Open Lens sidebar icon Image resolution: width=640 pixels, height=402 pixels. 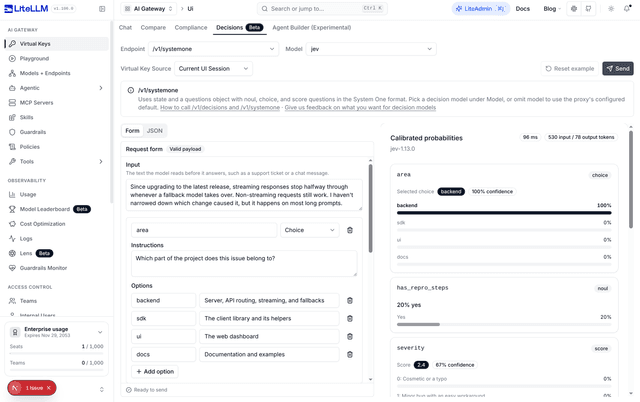[x=12, y=253]
